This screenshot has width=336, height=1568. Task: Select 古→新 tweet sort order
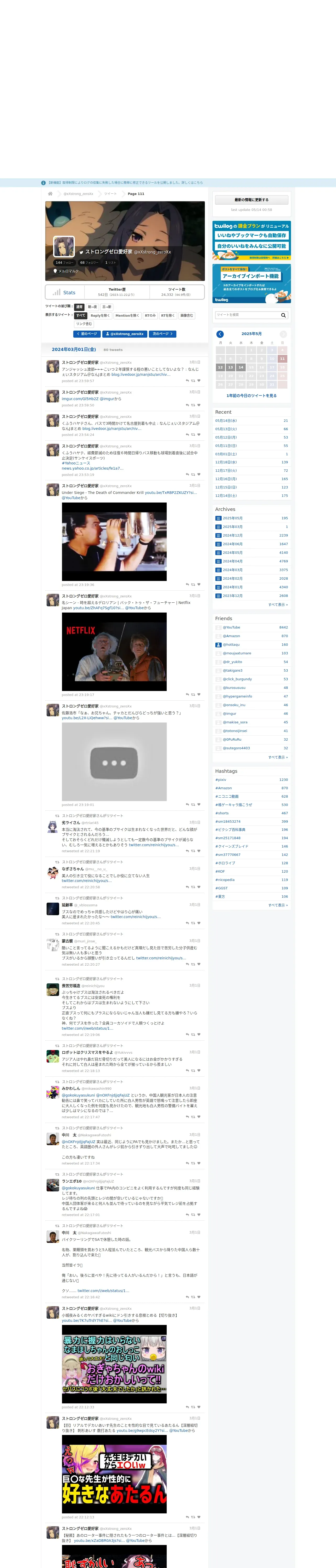tap(107, 307)
